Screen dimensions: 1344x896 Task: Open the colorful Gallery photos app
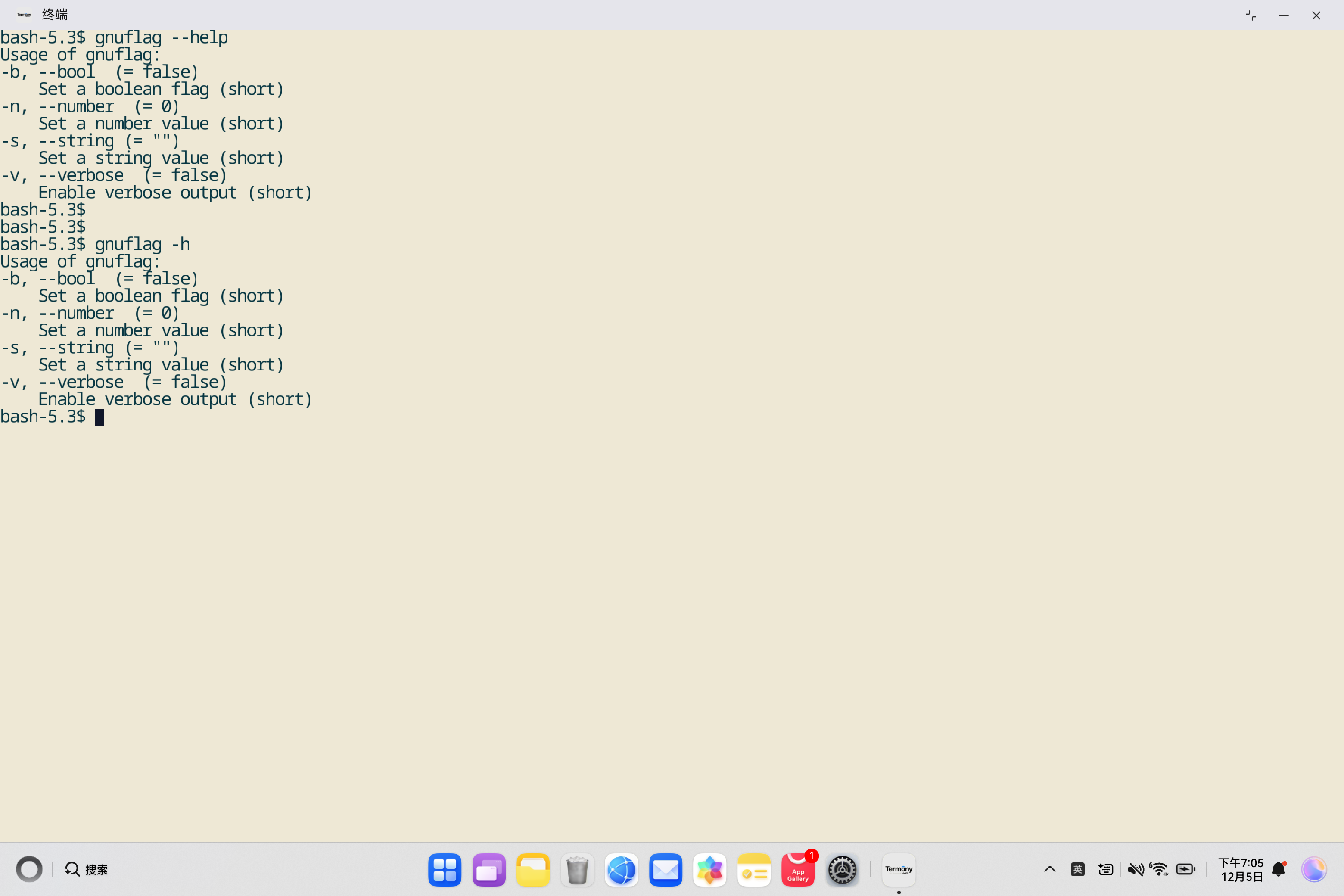pyautogui.click(x=709, y=870)
